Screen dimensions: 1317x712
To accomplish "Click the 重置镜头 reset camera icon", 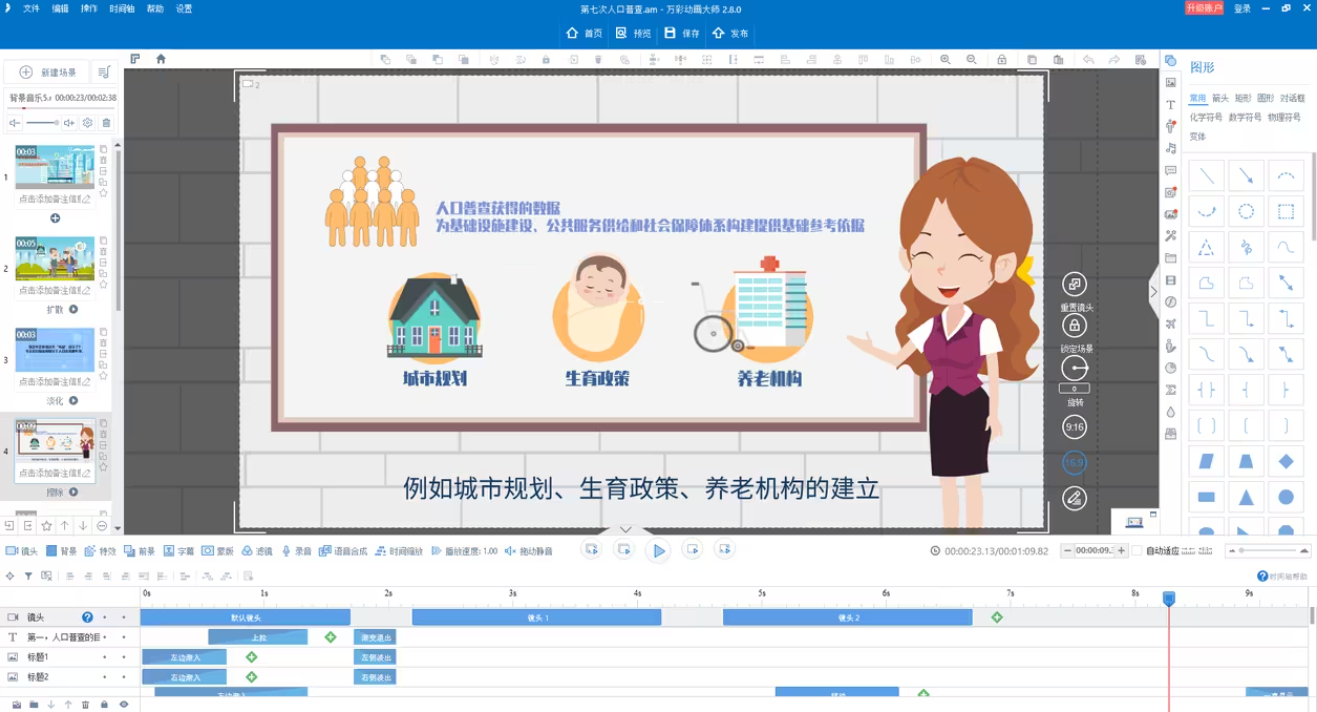I will click(x=1074, y=285).
